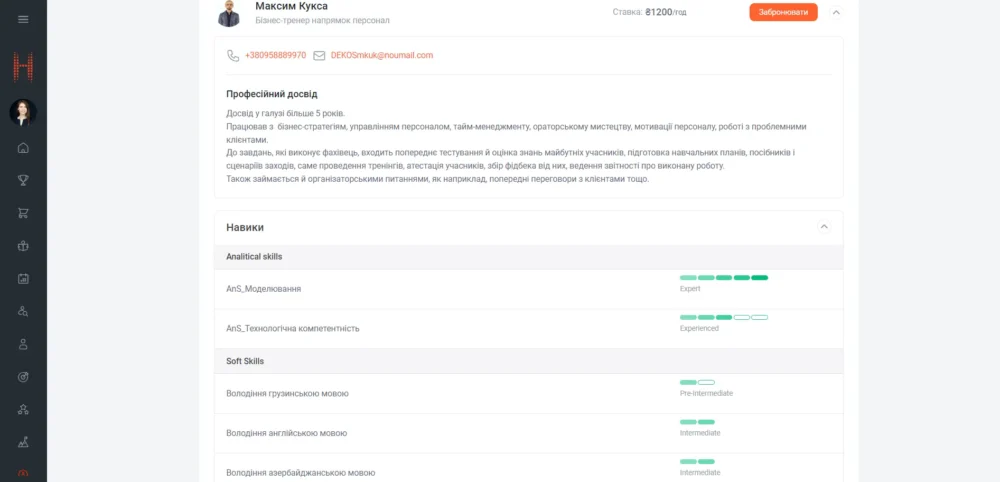The image size is (1000, 482).
Task: Click the target goals sidebar icon
Action: (23, 377)
